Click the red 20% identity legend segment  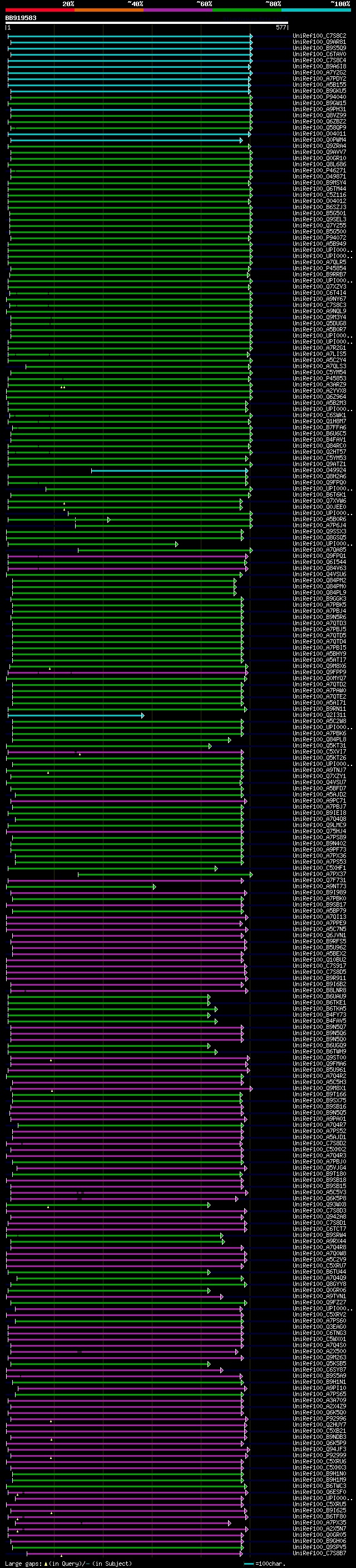pyautogui.click(x=39, y=10)
